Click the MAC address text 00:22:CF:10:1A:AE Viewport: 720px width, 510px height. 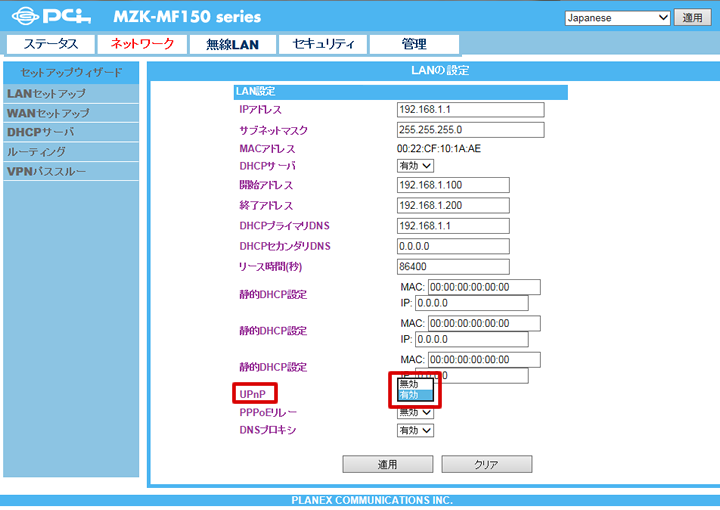439,149
